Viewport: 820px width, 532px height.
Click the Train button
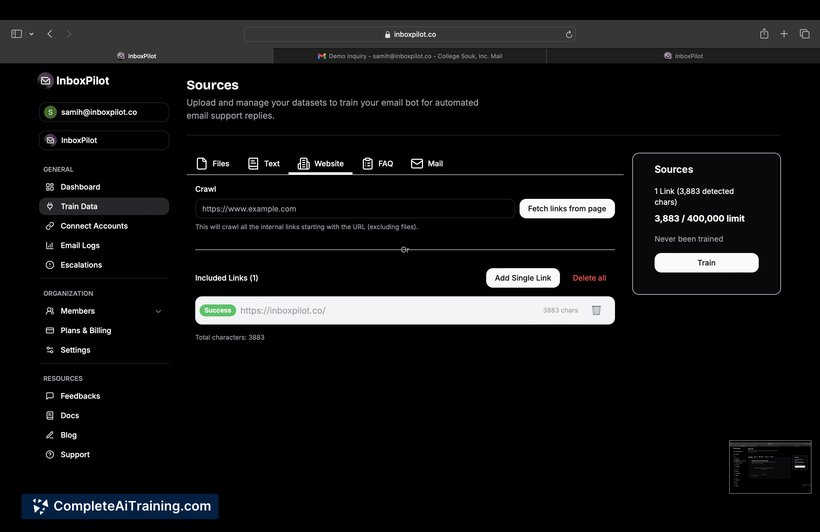tap(707, 263)
